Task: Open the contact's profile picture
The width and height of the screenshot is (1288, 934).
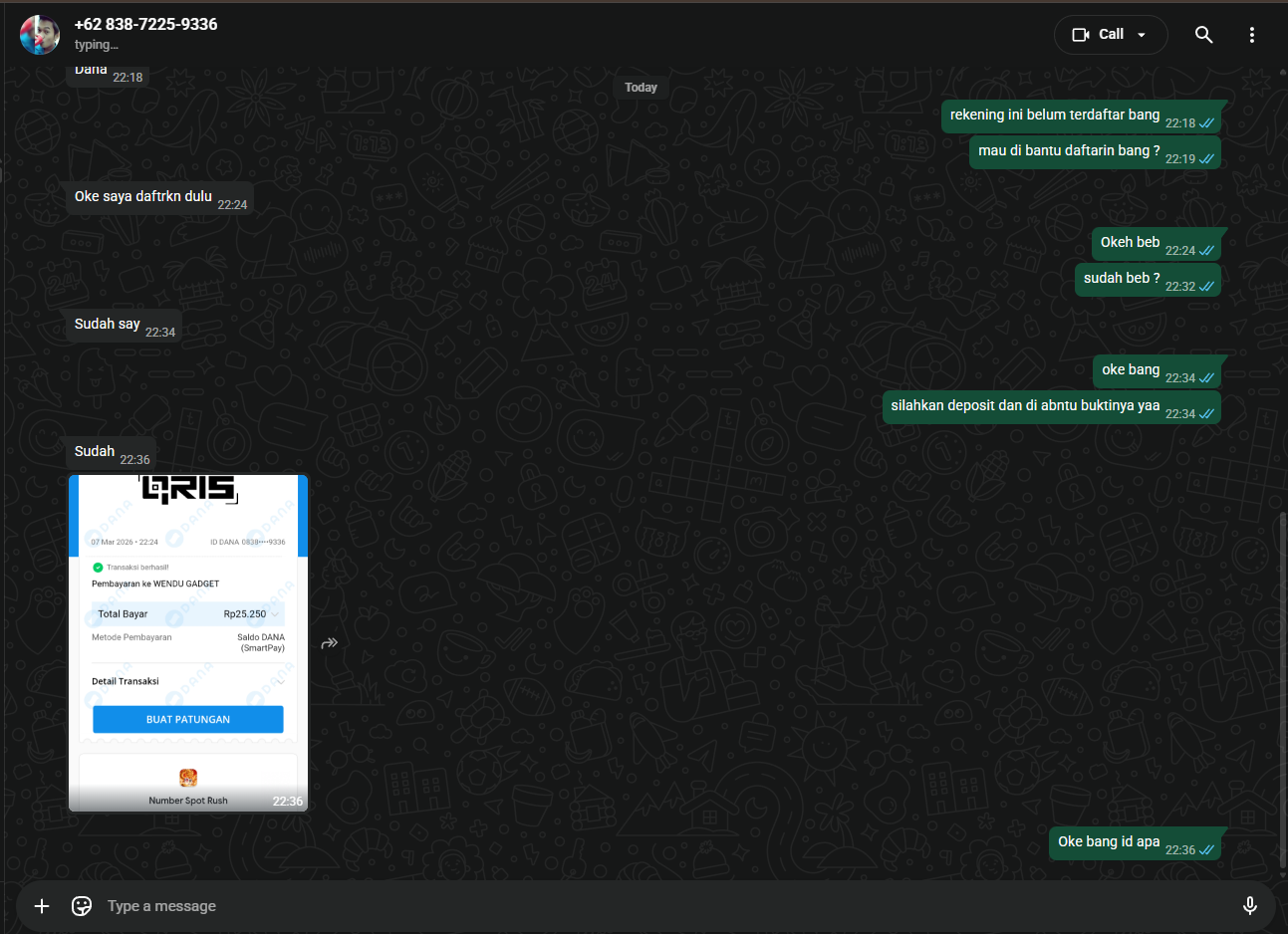Action: click(40, 35)
